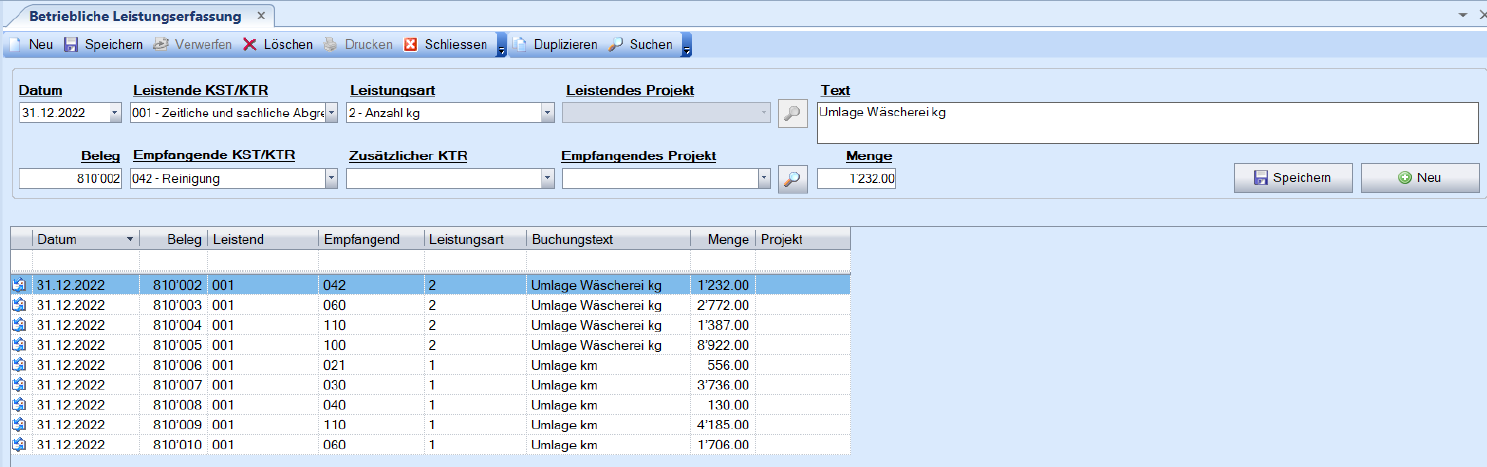Viewport: 1487px width, 467px height.
Task: Click the Neu icon in toolbar
Action: [16, 45]
